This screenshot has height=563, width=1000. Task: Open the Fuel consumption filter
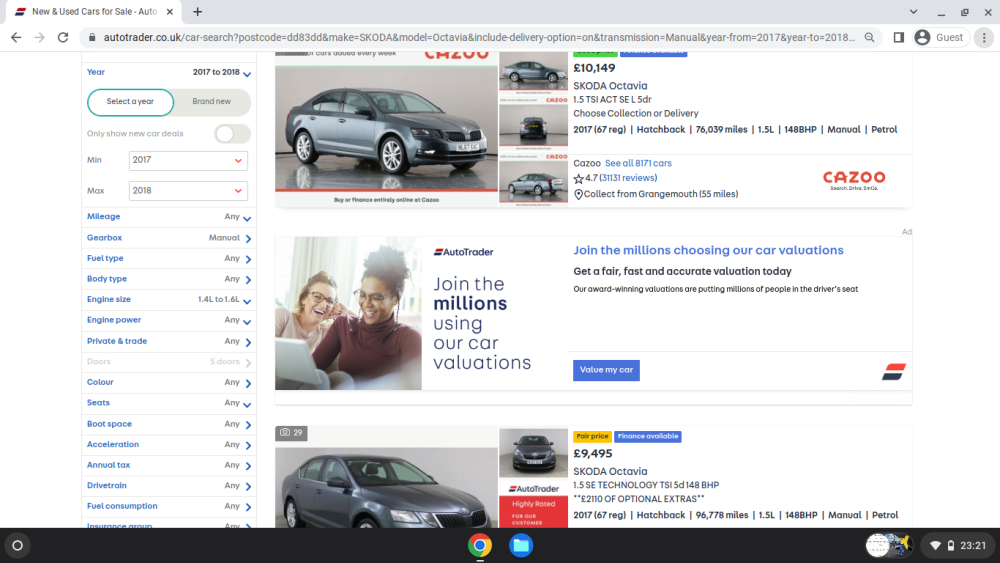pos(169,506)
